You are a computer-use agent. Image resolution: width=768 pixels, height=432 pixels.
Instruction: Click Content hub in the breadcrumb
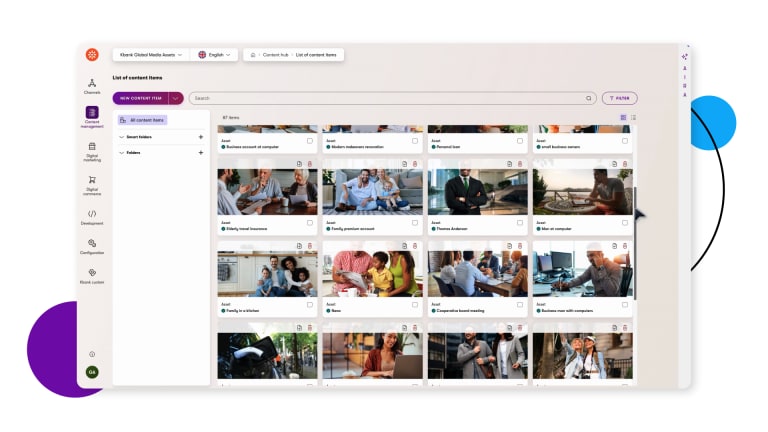tap(275, 55)
